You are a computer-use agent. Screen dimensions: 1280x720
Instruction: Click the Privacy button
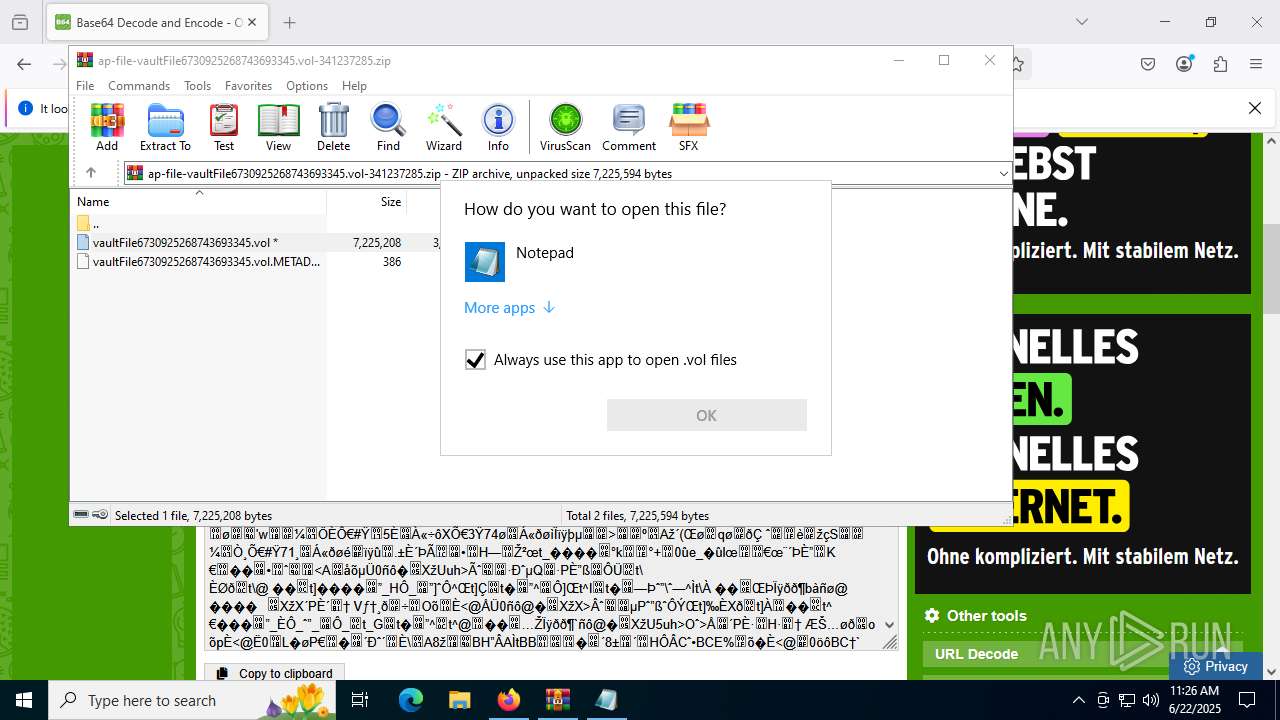(x=1216, y=666)
